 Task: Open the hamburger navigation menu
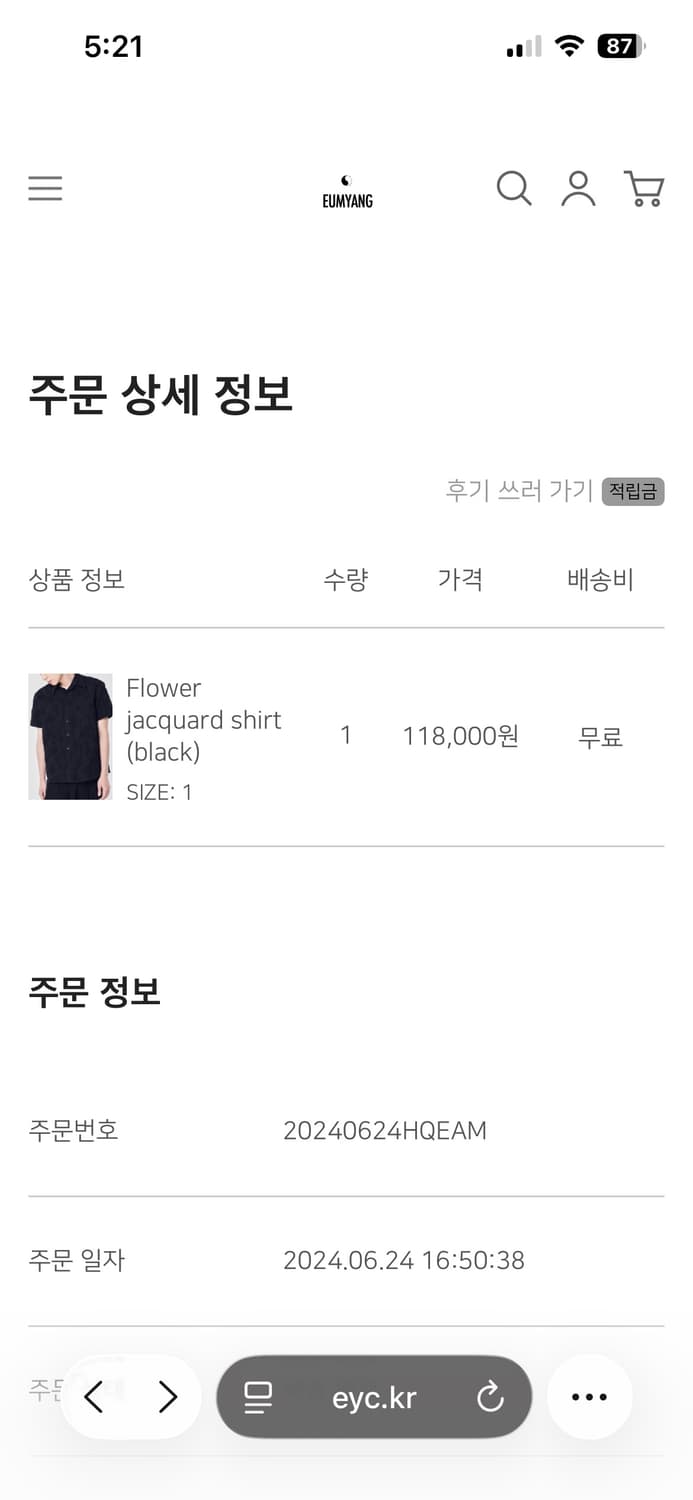[45, 188]
